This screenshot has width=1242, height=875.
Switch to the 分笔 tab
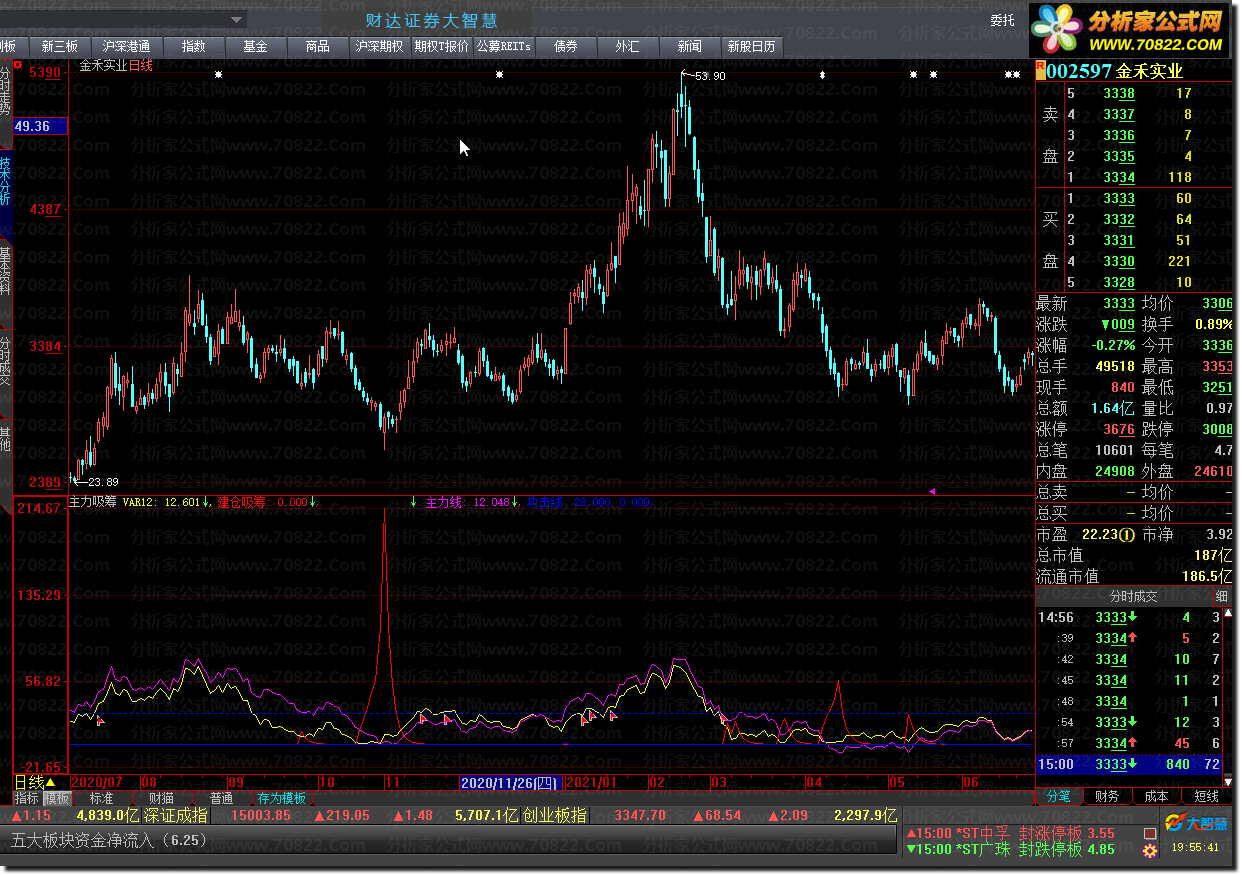tap(1058, 796)
